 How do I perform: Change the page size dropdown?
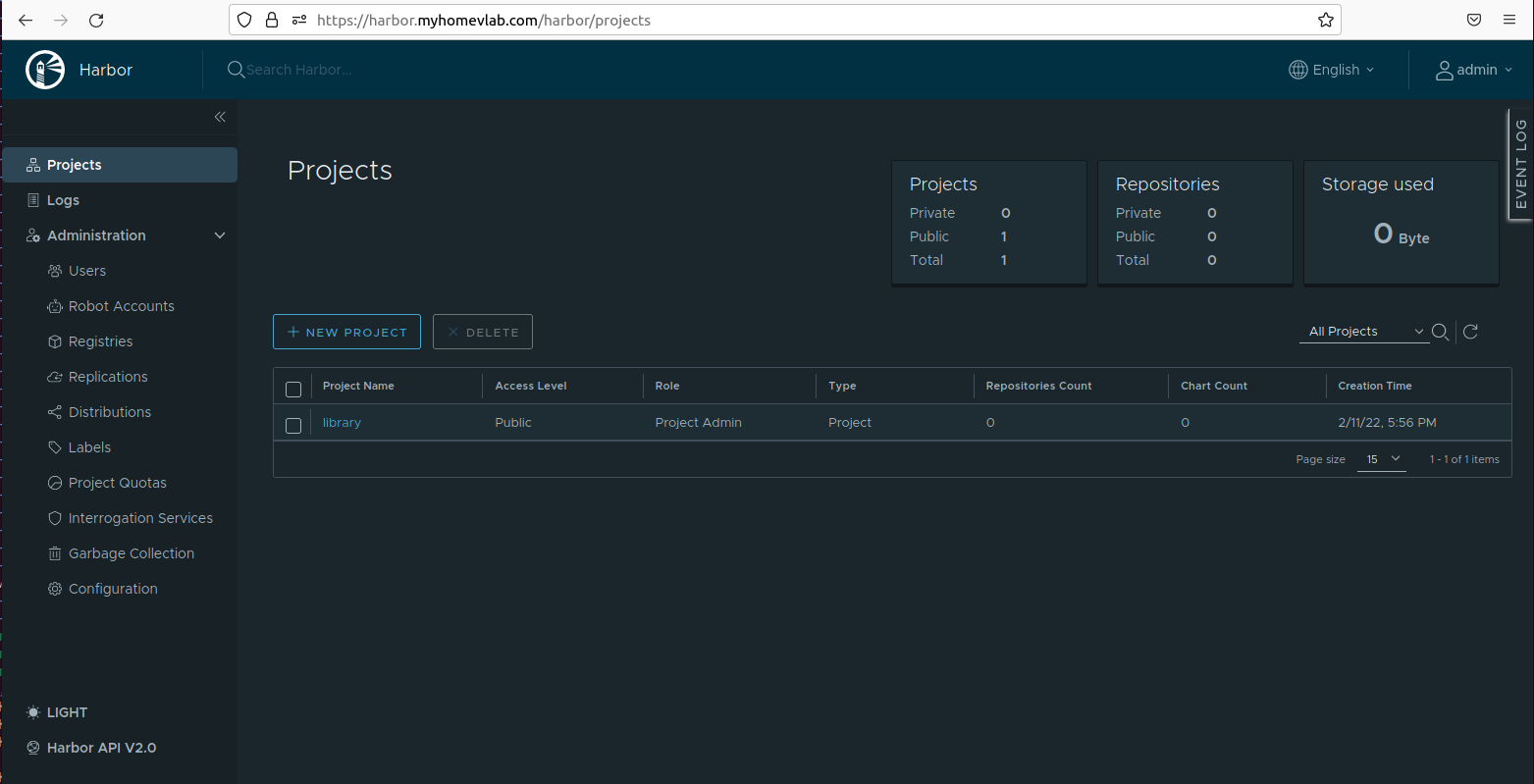point(1382,459)
